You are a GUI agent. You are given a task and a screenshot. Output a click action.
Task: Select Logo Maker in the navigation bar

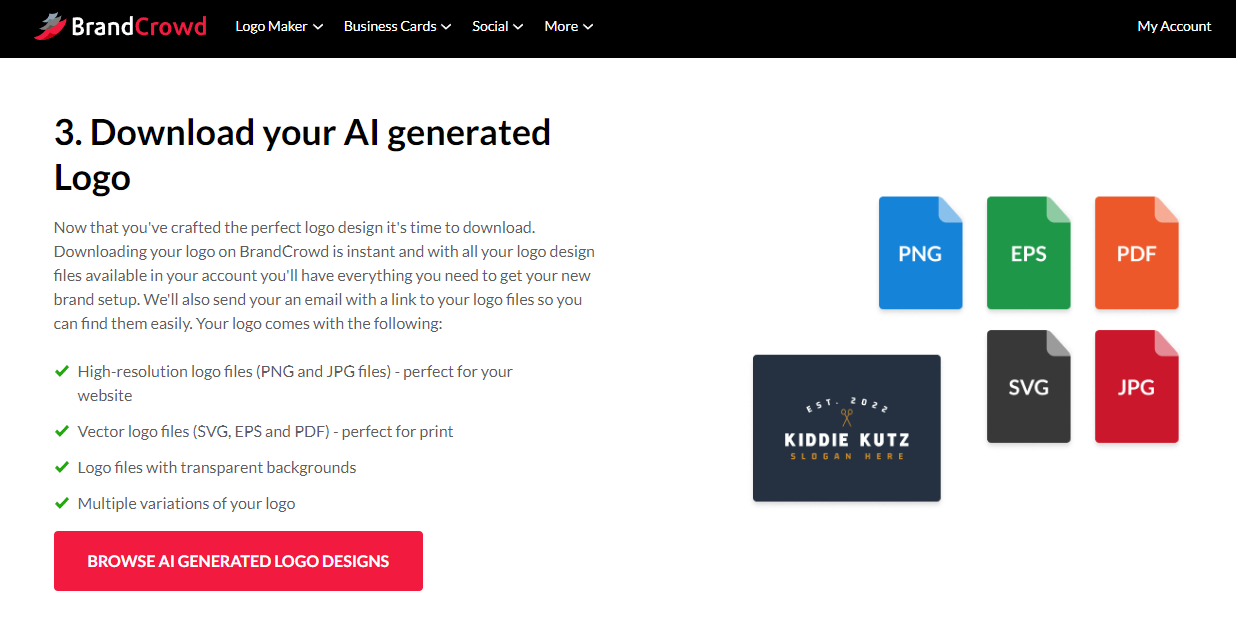272,26
